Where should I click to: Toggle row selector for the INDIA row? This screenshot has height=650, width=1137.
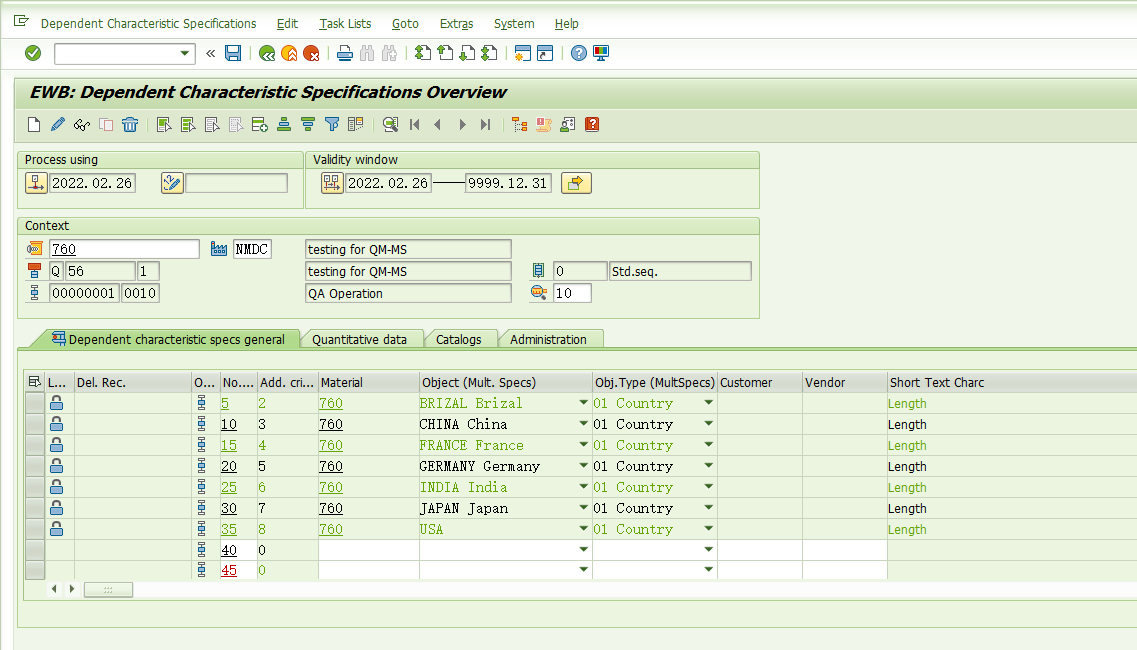point(35,488)
